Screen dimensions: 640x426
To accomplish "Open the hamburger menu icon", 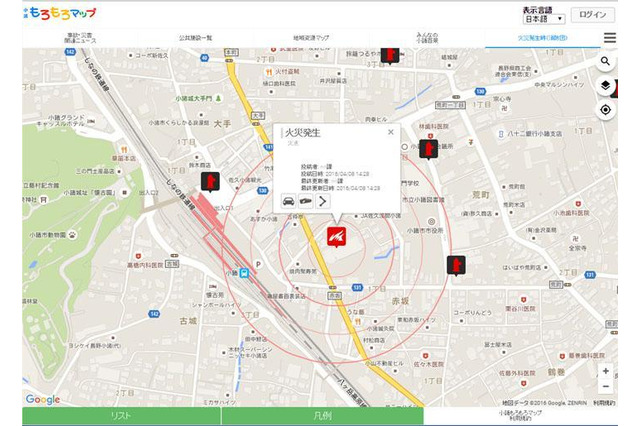I will pyautogui.click(x=609, y=38).
